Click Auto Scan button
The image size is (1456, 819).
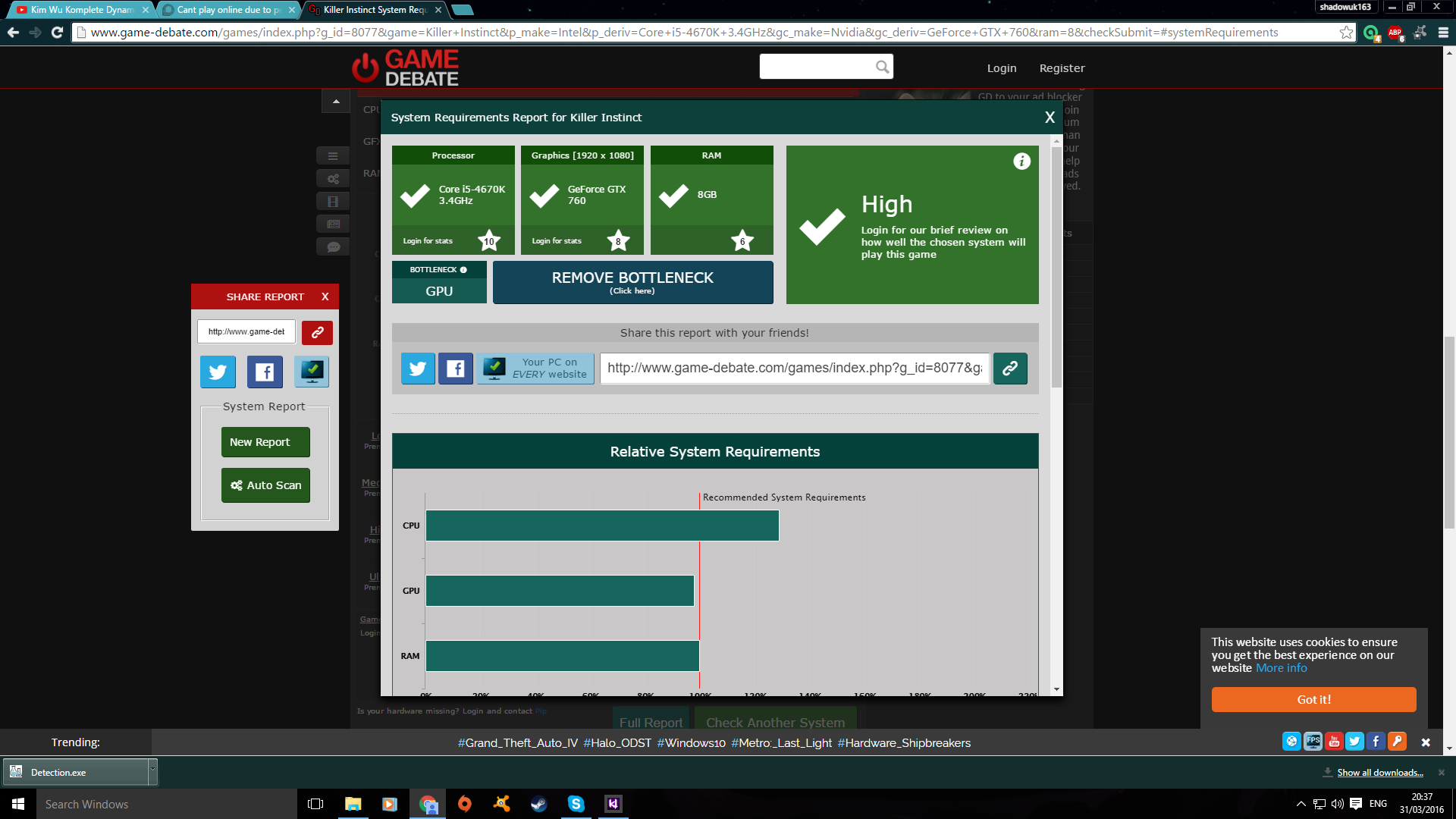pos(265,485)
